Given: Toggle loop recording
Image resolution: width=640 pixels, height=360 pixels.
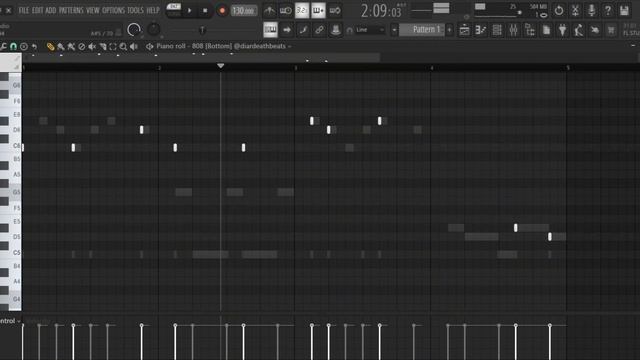Looking at the screenshot, I should [335, 10].
